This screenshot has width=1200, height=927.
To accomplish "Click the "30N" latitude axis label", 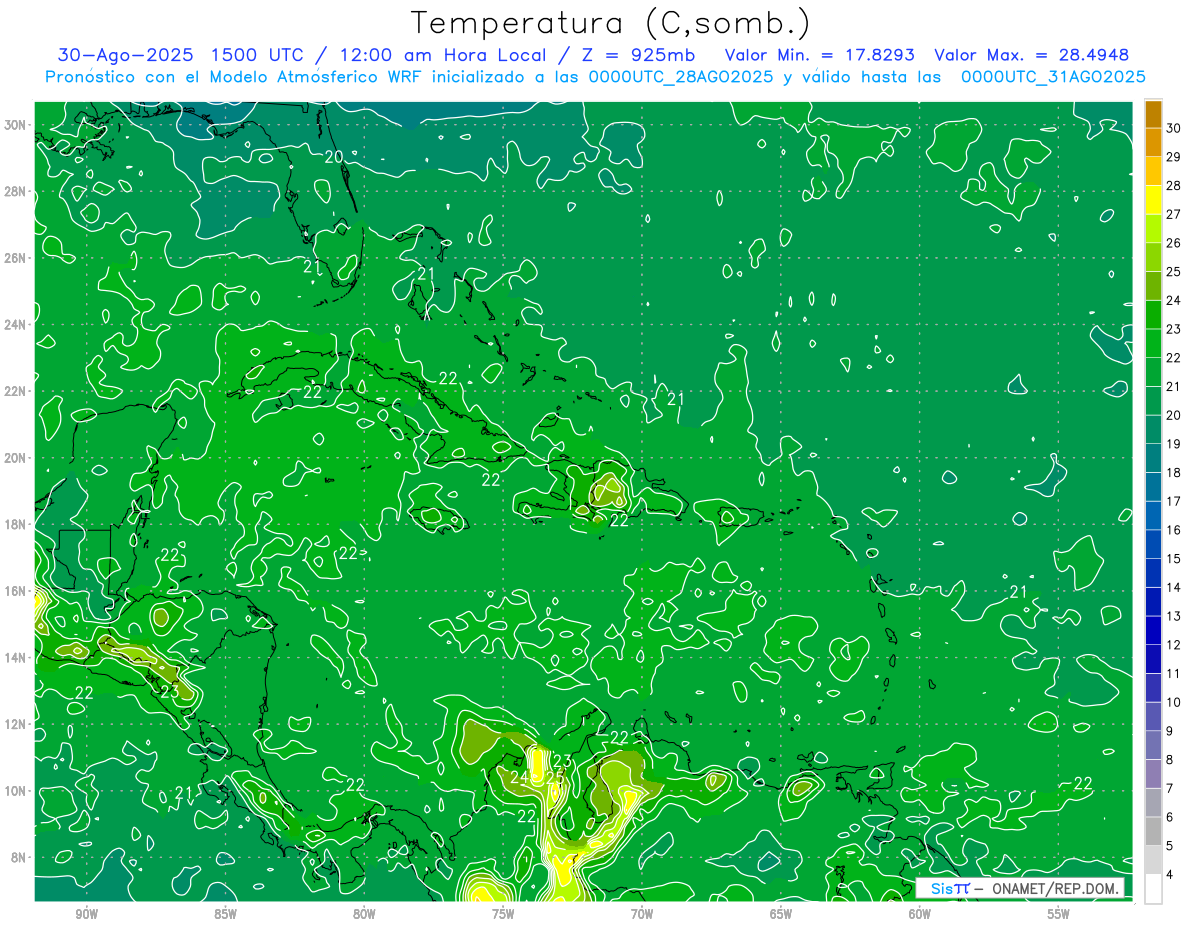I will pos(17,125).
